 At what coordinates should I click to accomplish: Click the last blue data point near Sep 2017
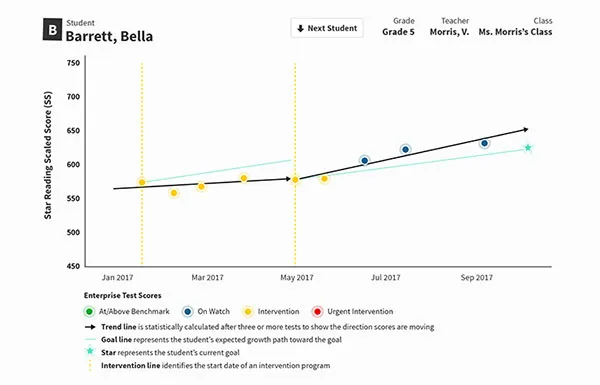[484, 144]
